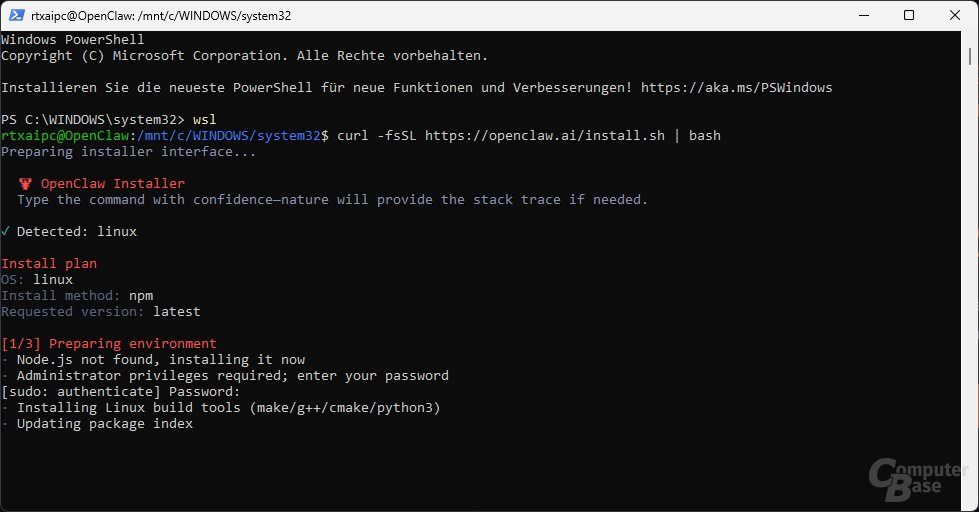Click the red OpenClaw lobster icon
This screenshot has height=512, width=979.
25,184
